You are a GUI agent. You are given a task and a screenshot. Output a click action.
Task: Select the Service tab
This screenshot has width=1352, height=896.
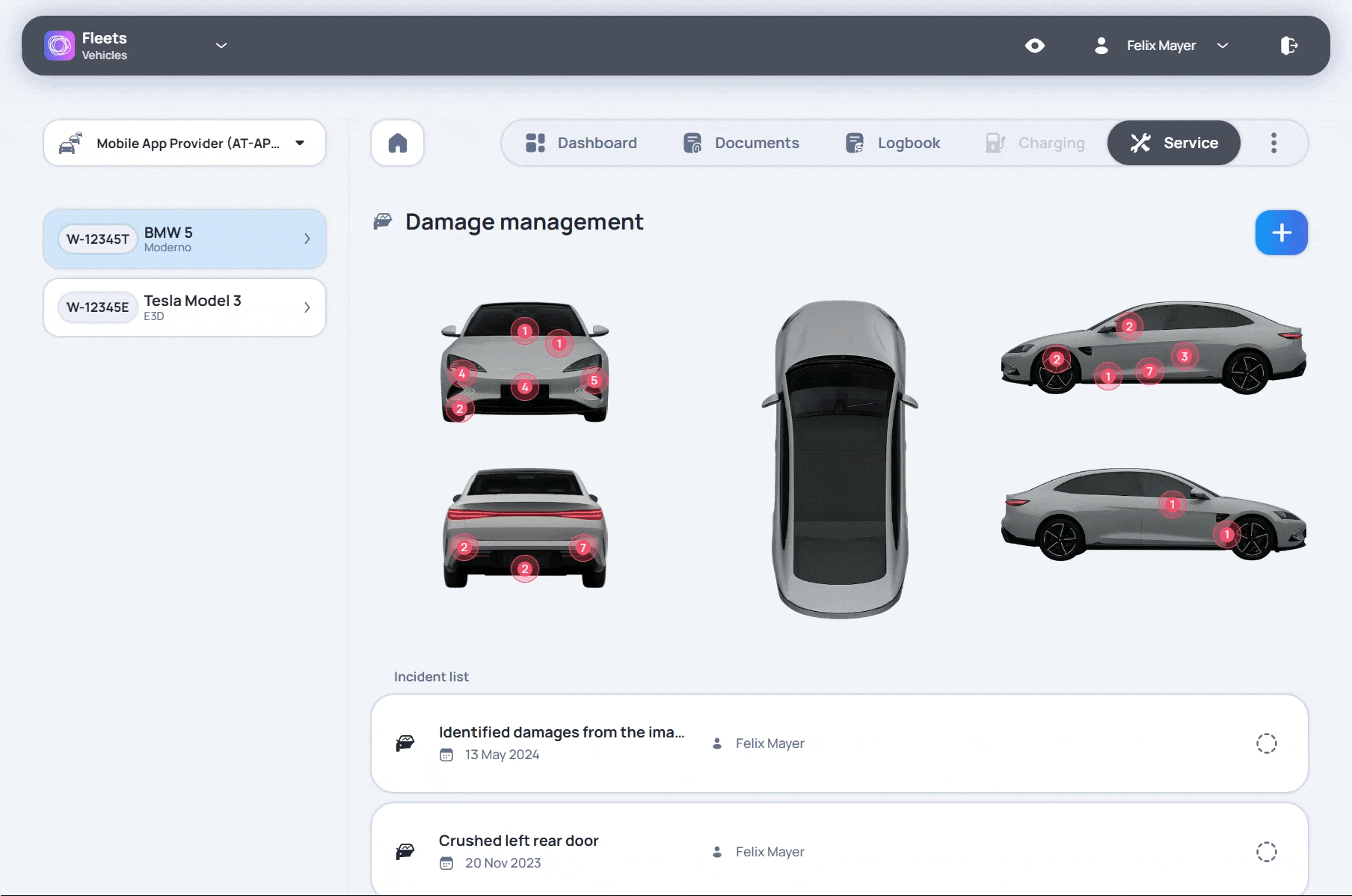[1174, 143]
